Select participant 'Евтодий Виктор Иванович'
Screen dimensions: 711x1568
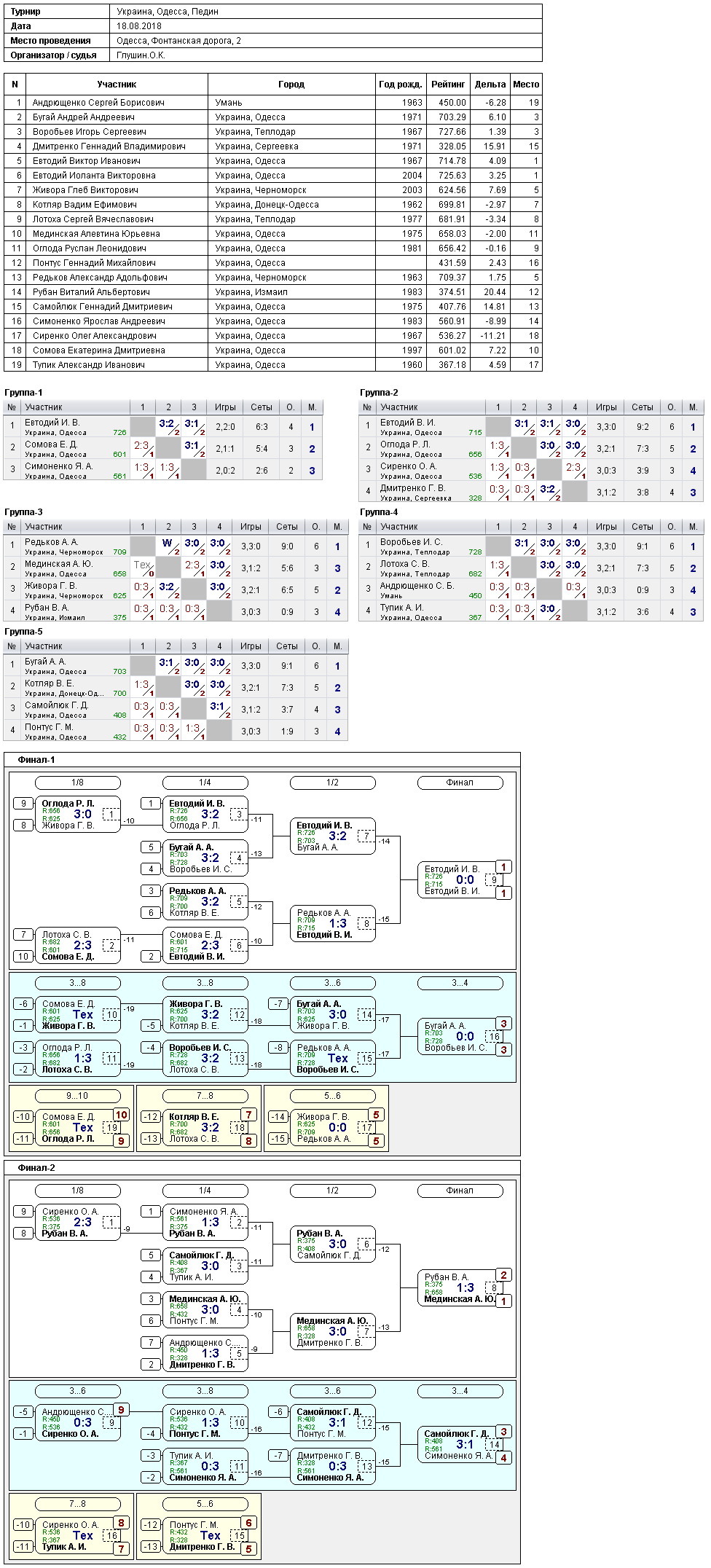point(87,161)
